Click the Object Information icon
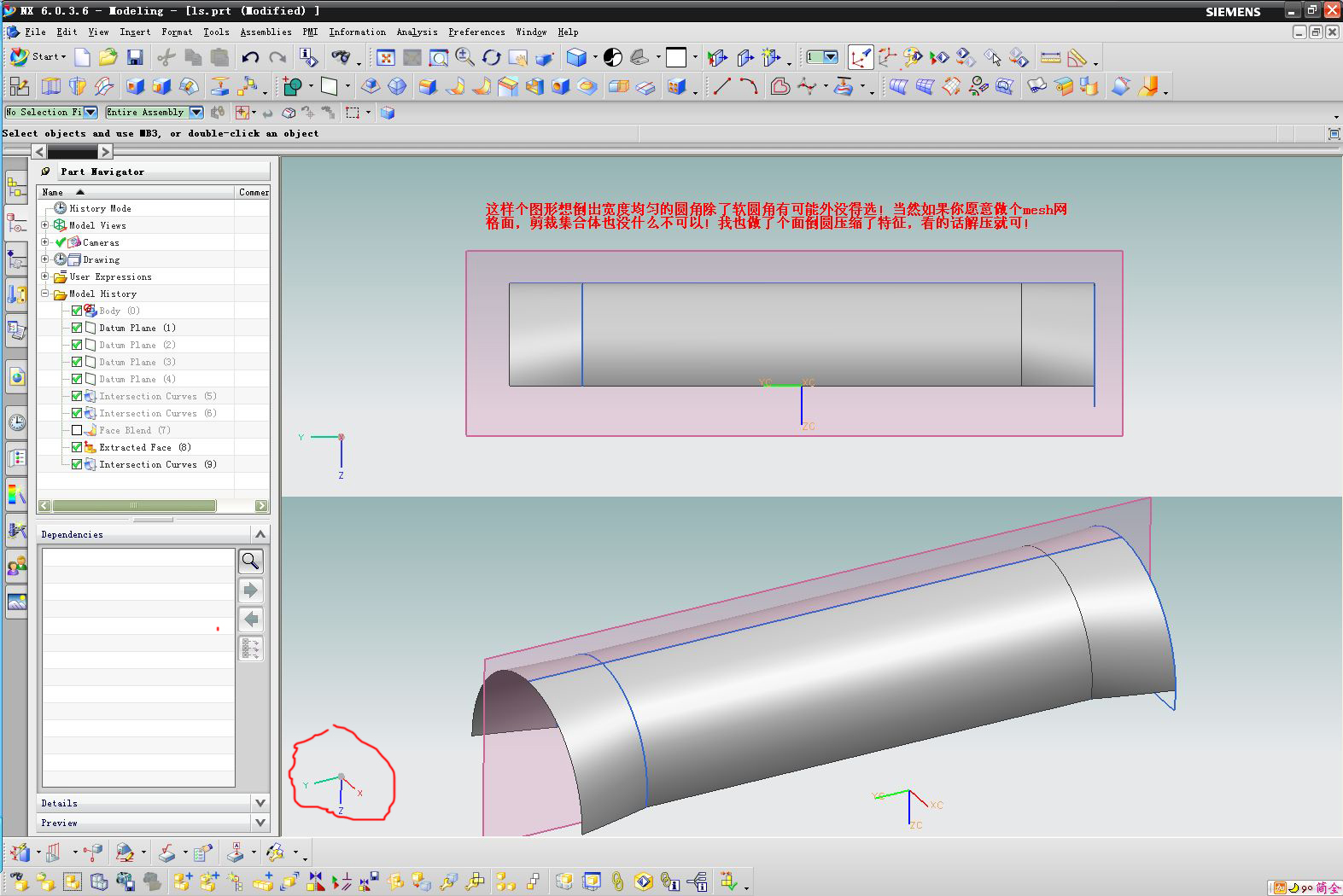The image size is (1343, 896). click(x=308, y=57)
